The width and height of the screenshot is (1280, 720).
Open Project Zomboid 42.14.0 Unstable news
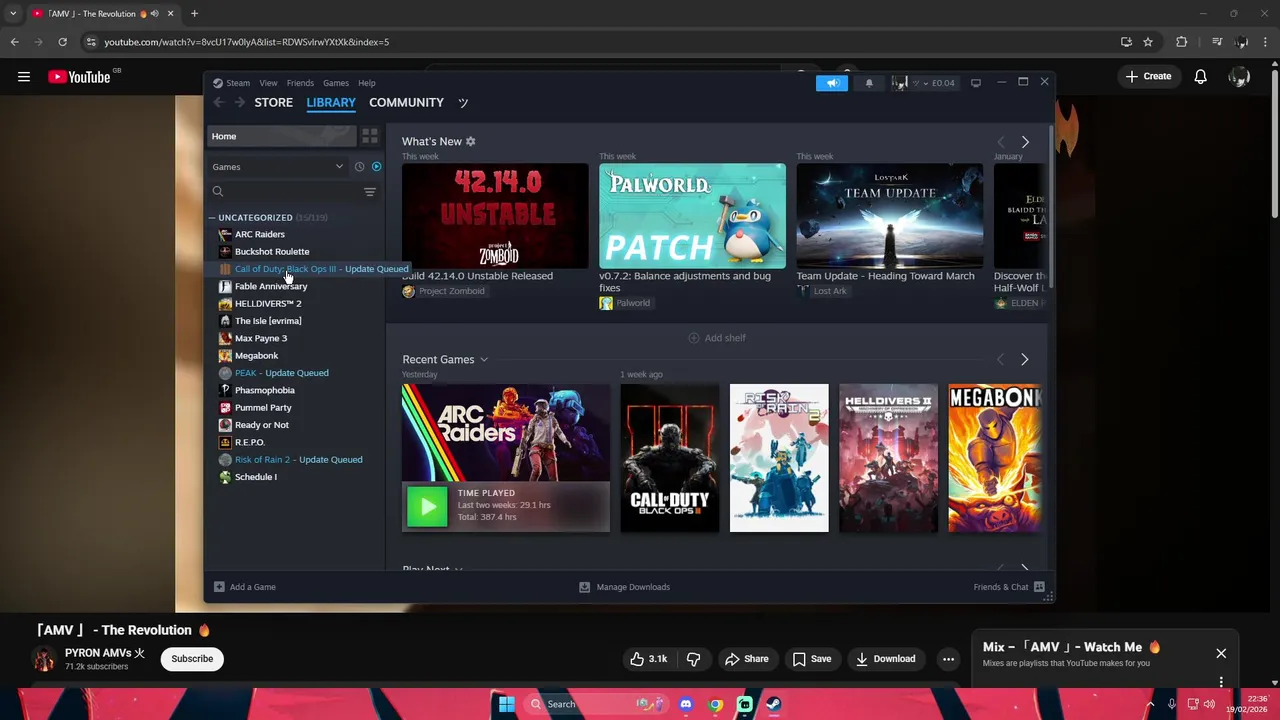pos(495,216)
